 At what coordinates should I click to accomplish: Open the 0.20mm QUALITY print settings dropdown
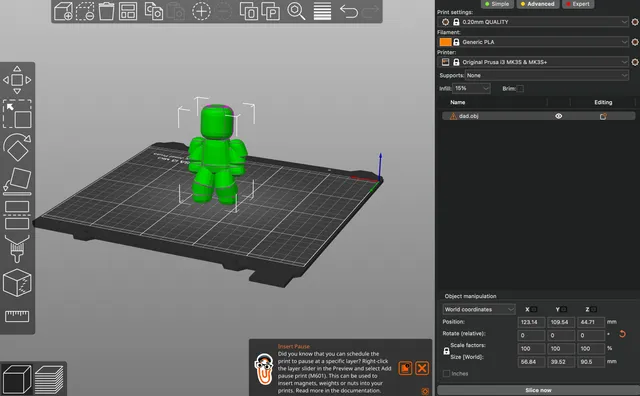pos(533,22)
